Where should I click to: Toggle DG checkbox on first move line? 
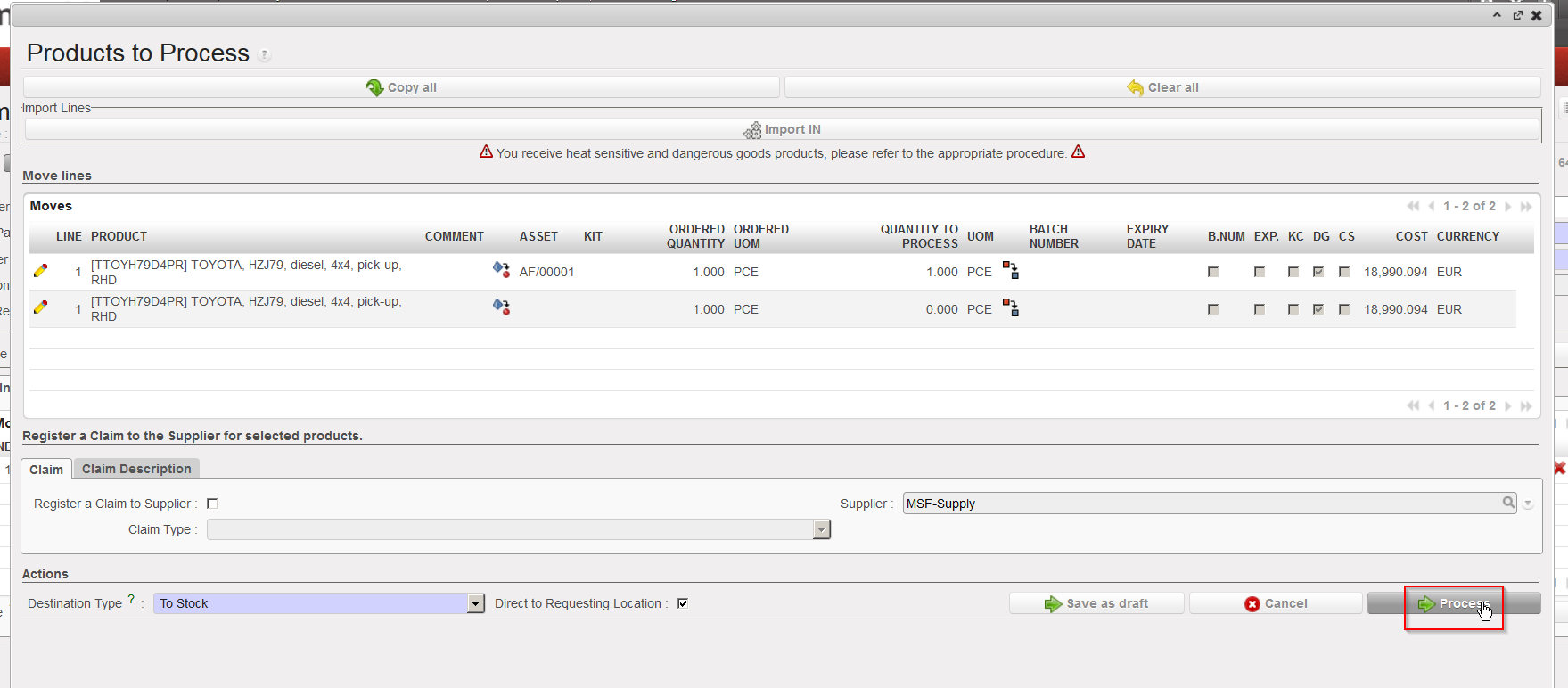pos(1318,272)
